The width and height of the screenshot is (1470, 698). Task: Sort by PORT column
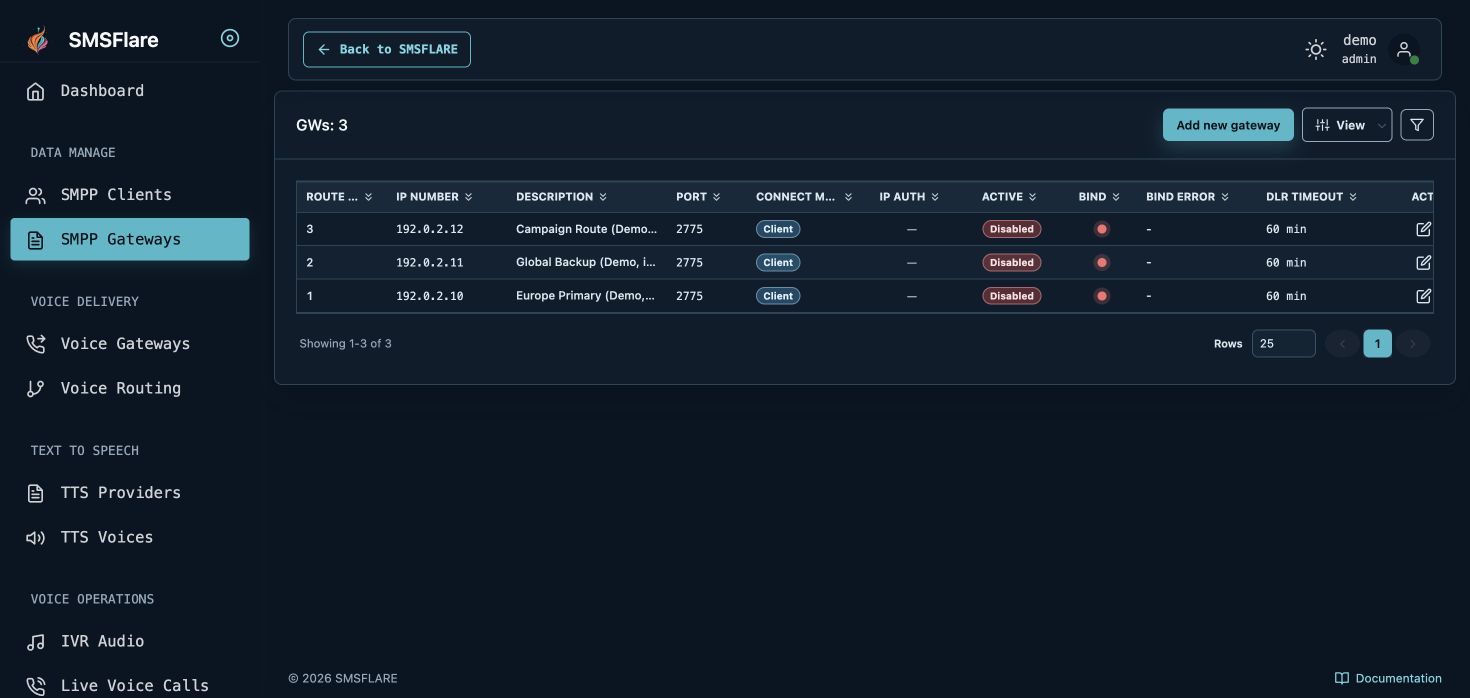698,197
